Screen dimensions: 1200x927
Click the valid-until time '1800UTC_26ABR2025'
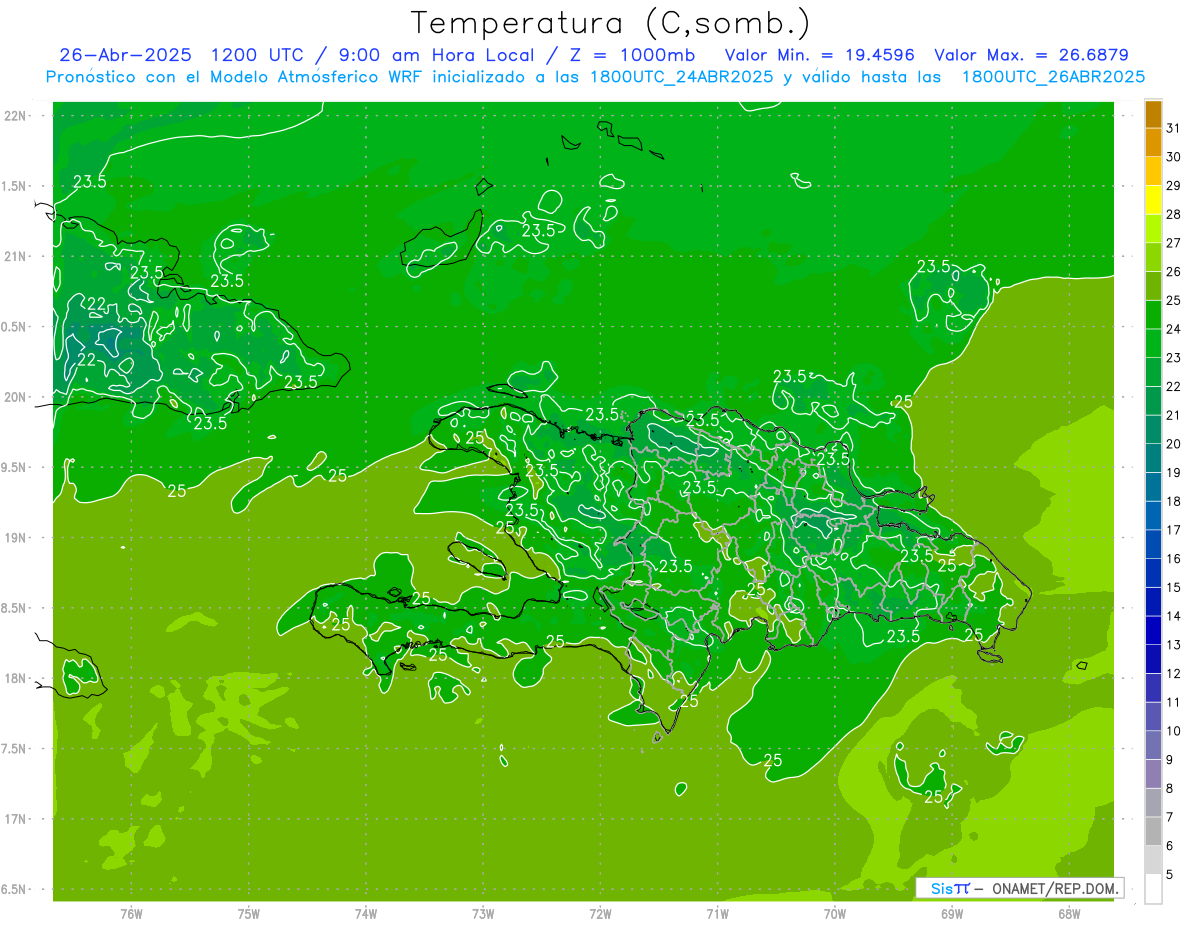click(x=1053, y=77)
